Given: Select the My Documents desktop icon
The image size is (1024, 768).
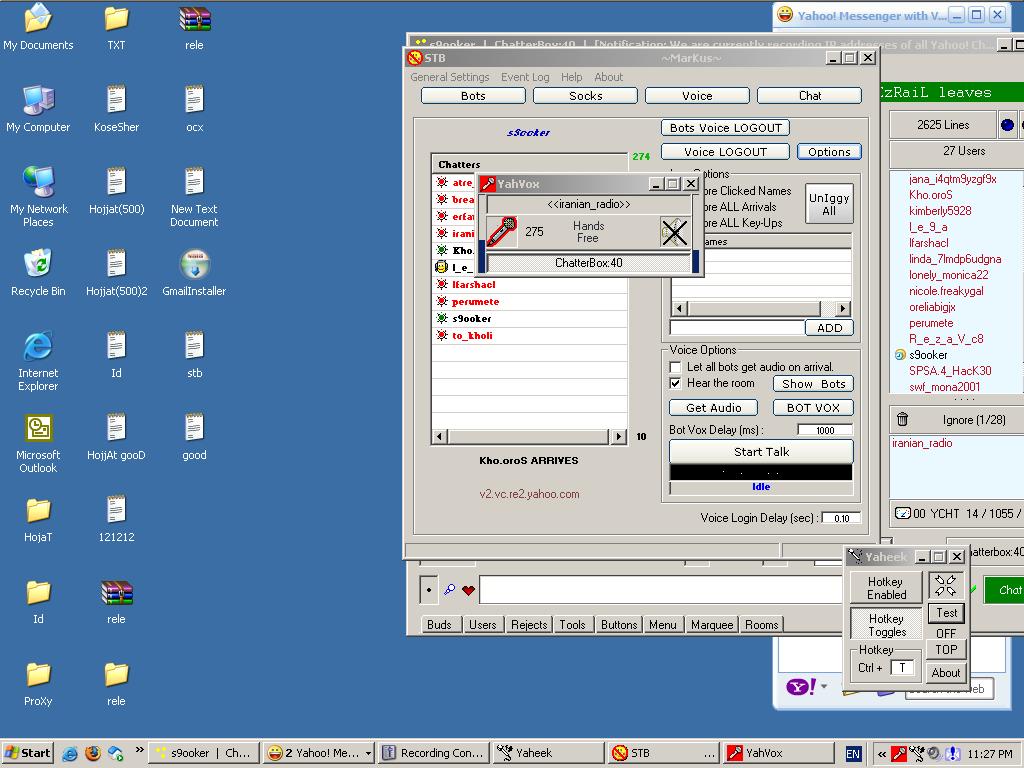Looking at the screenshot, I should coord(38,27).
